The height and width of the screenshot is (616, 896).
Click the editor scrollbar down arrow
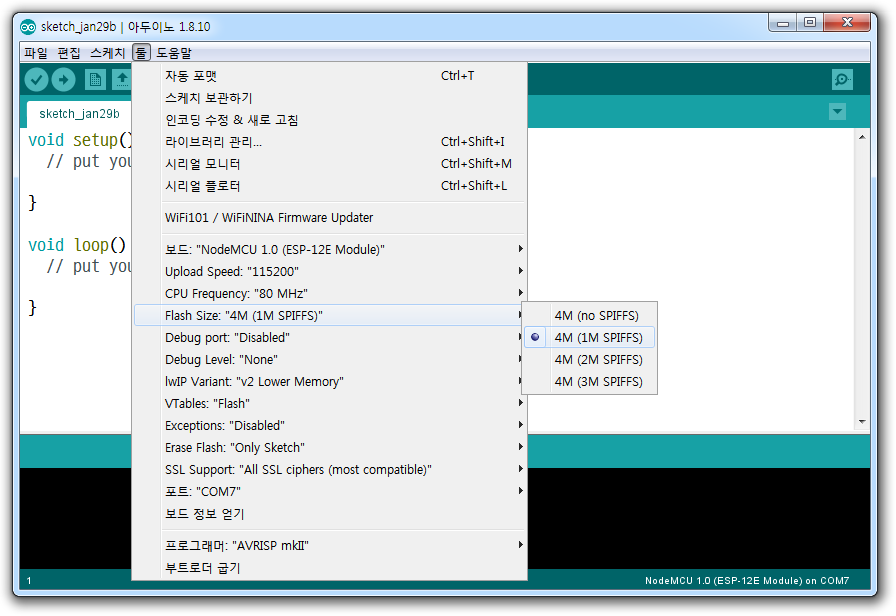[x=862, y=422]
